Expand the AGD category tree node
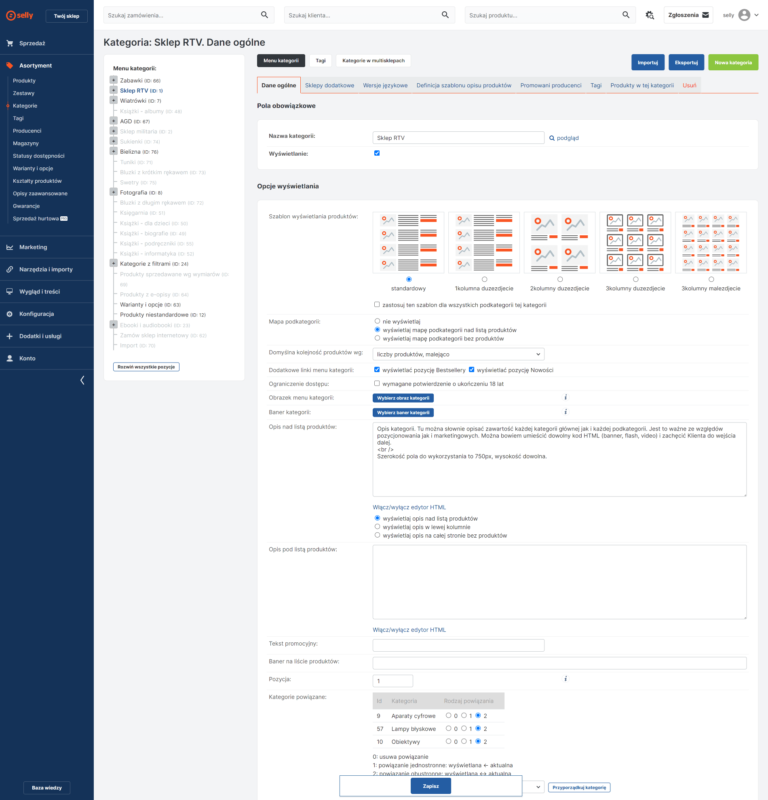 click(113, 121)
